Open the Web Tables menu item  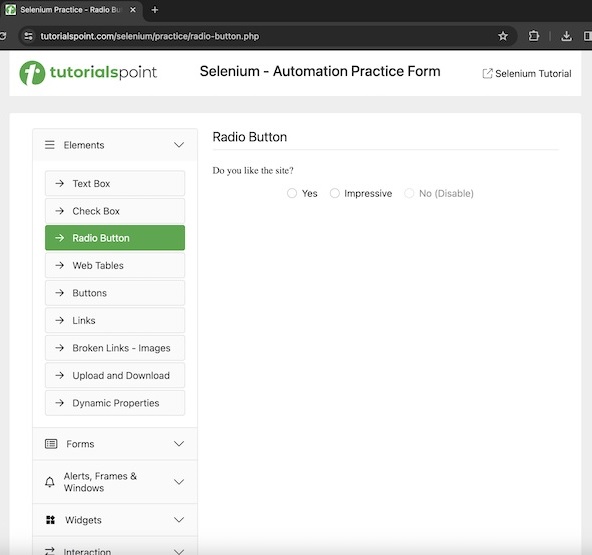click(115, 265)
